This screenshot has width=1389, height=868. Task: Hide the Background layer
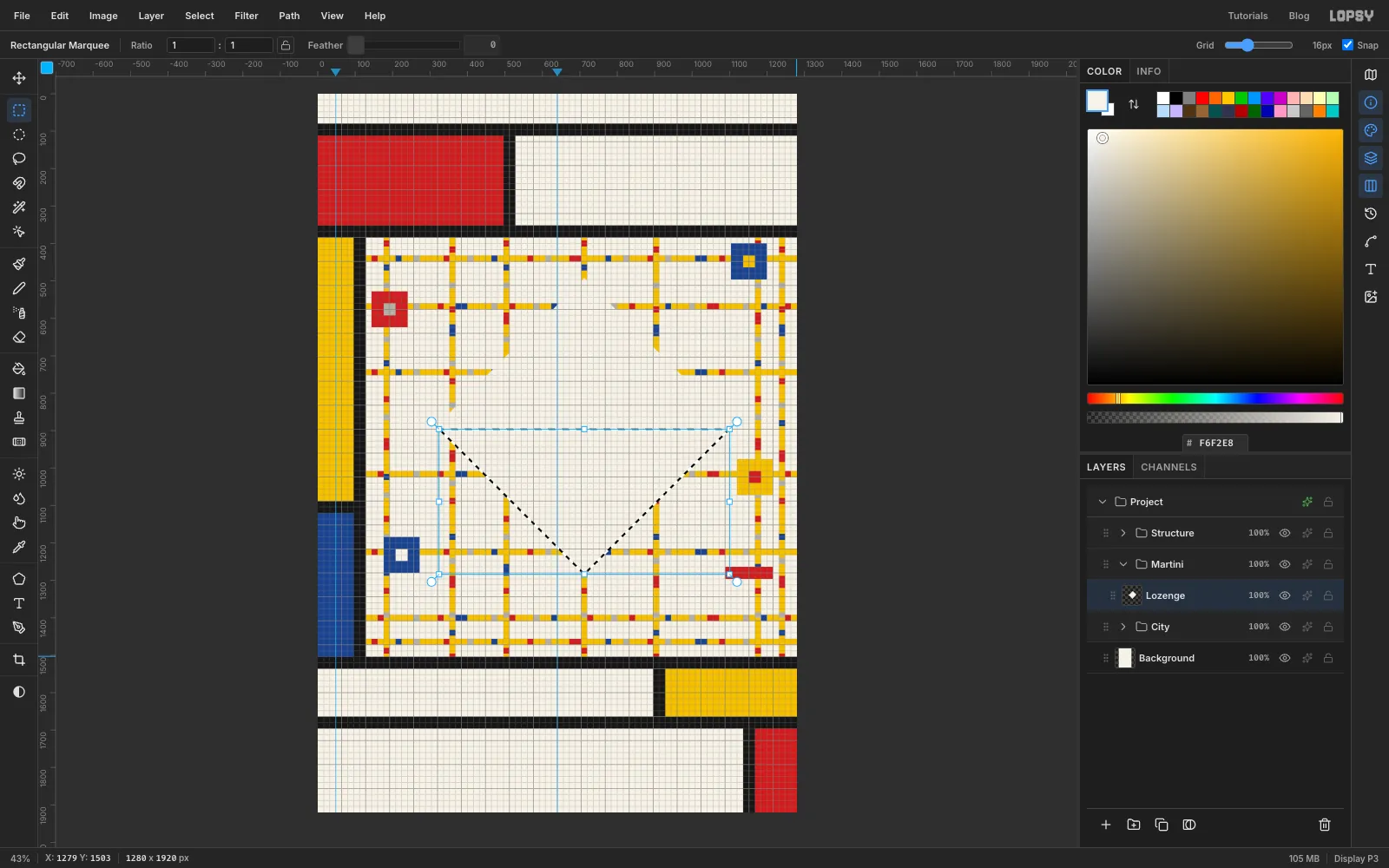(1285, 658)
